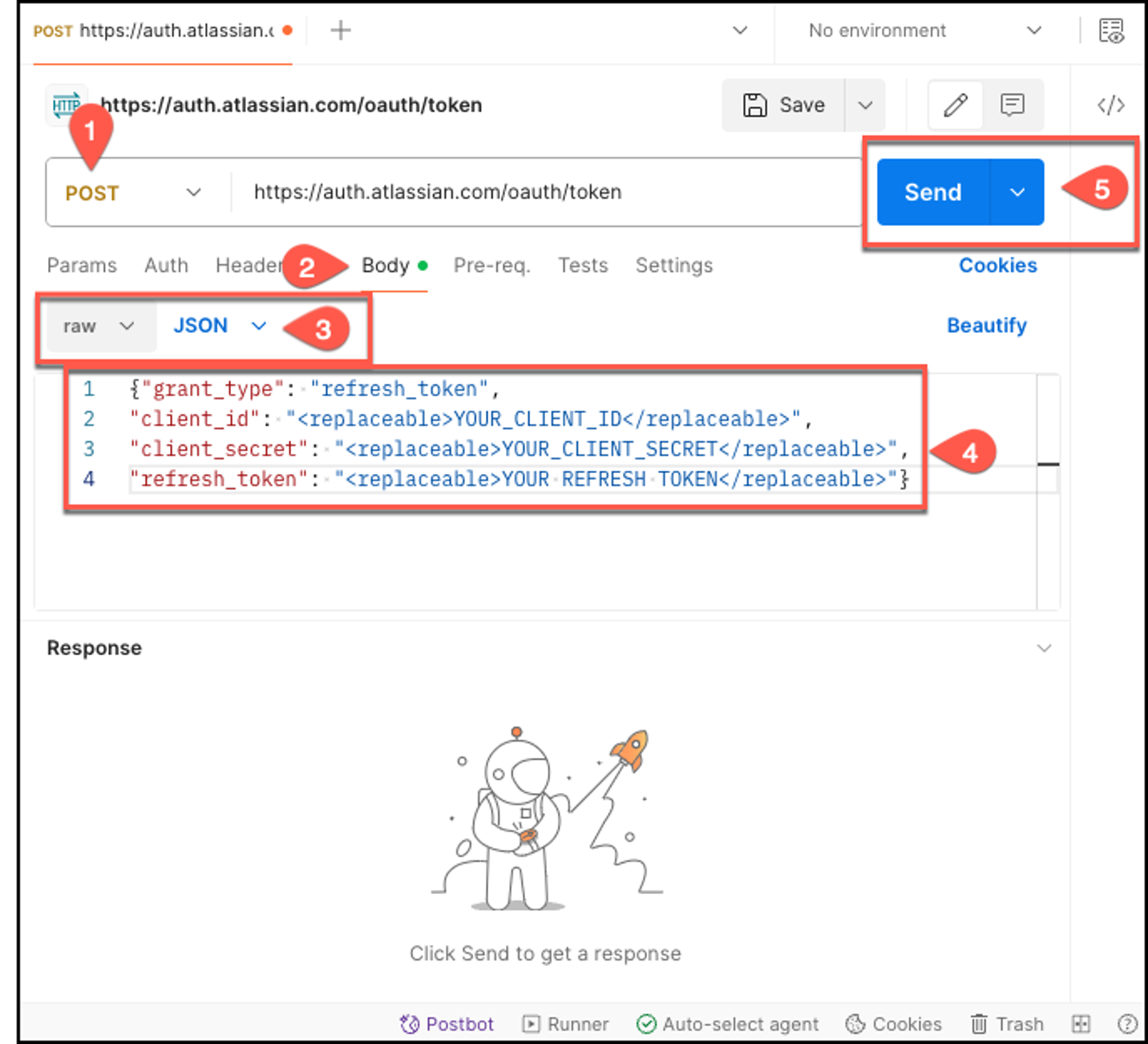
Task: Open the No environment dropdown
Action: 925,30
